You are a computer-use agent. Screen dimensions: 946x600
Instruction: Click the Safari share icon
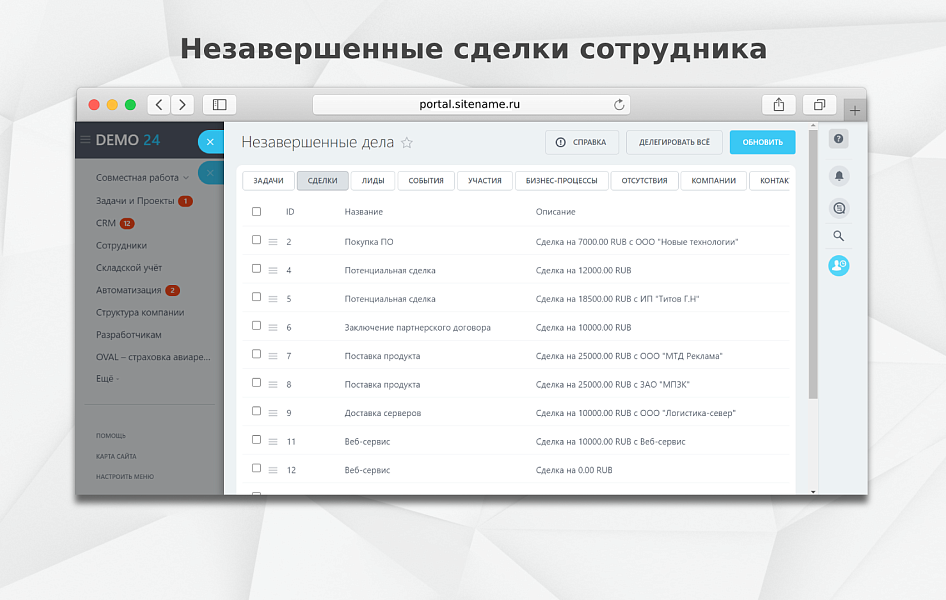(778, 104)
